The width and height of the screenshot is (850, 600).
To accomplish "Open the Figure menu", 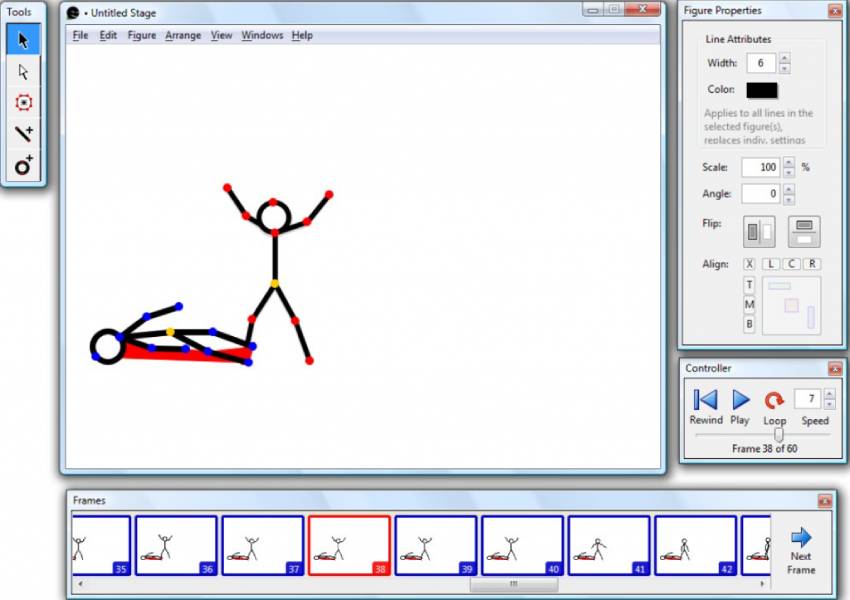I will coord(141,35).
